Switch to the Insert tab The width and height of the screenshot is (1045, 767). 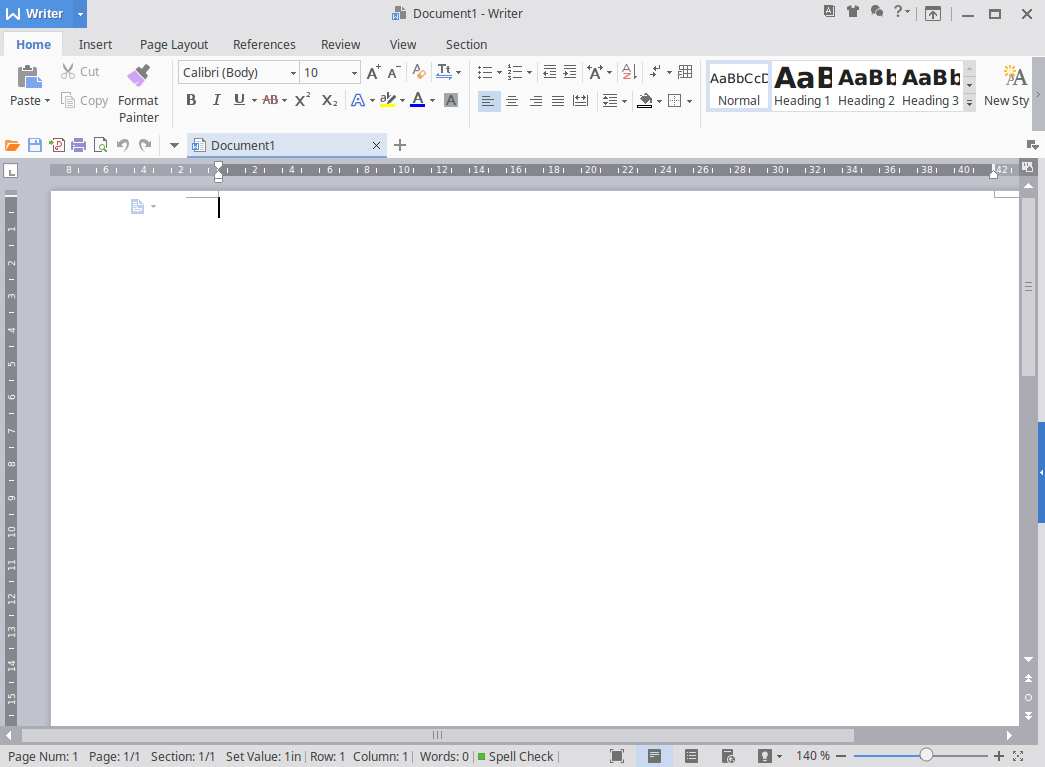(95, 44)
